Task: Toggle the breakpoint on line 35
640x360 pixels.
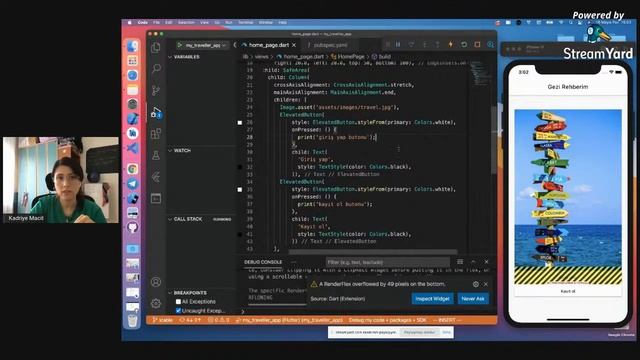Action: pos(240,189)
